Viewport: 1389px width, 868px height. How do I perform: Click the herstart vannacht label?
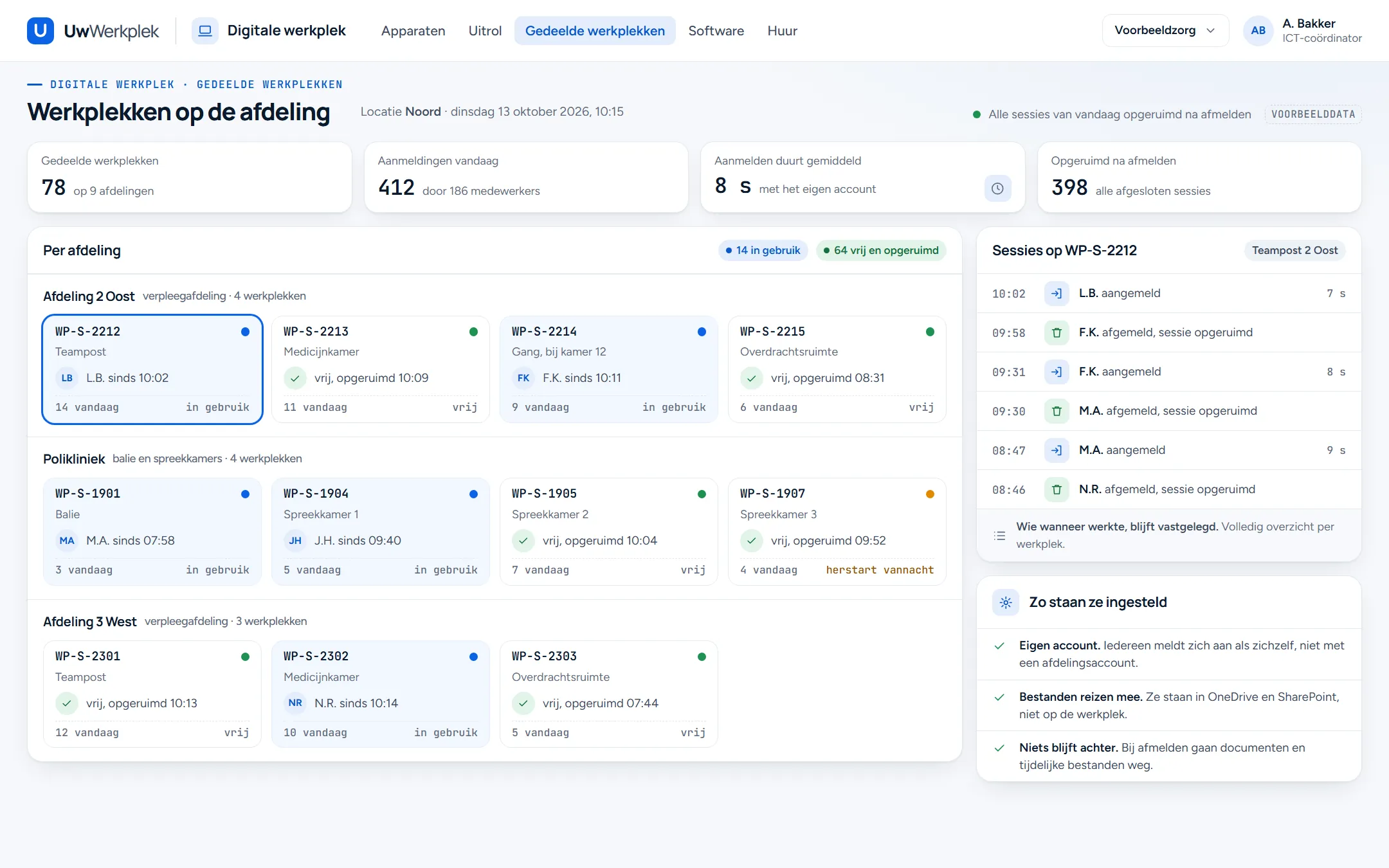[x=880, y=570]
